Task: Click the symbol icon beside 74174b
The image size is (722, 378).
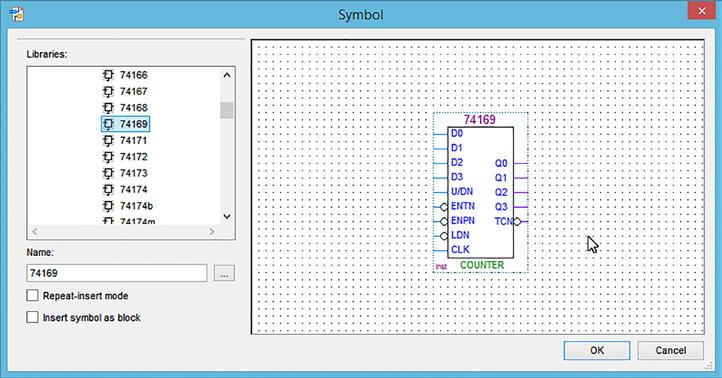Action: 108,206
